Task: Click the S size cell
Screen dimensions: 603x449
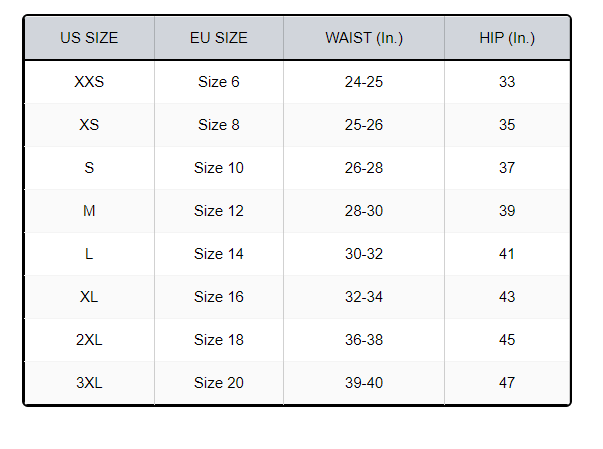Action: pos(89,168)
